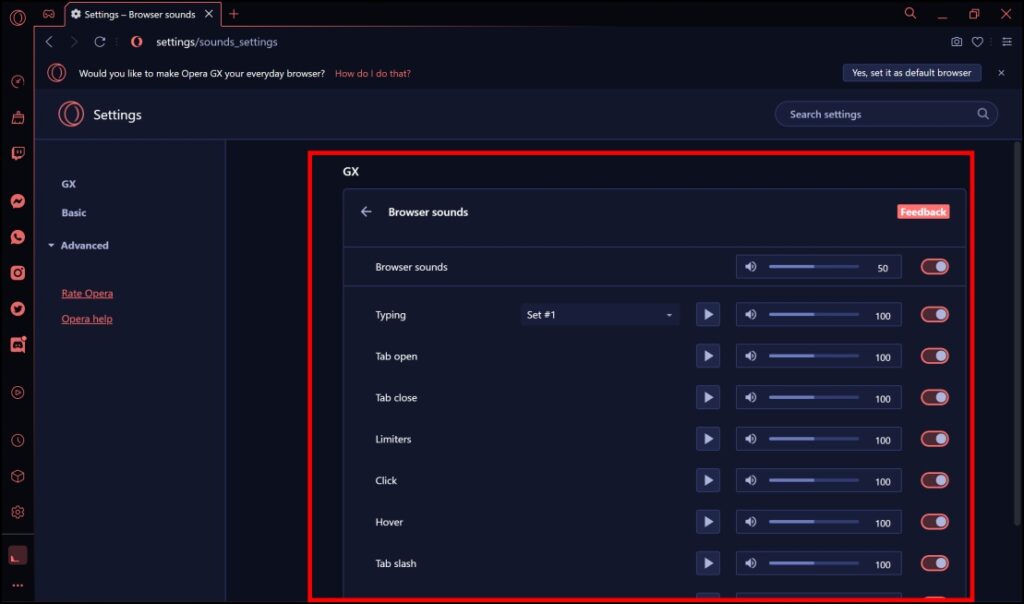Screen dimensions: 1024x604
Task: Open Twitter in the sidebar
Action: click(x=18, y=309)
